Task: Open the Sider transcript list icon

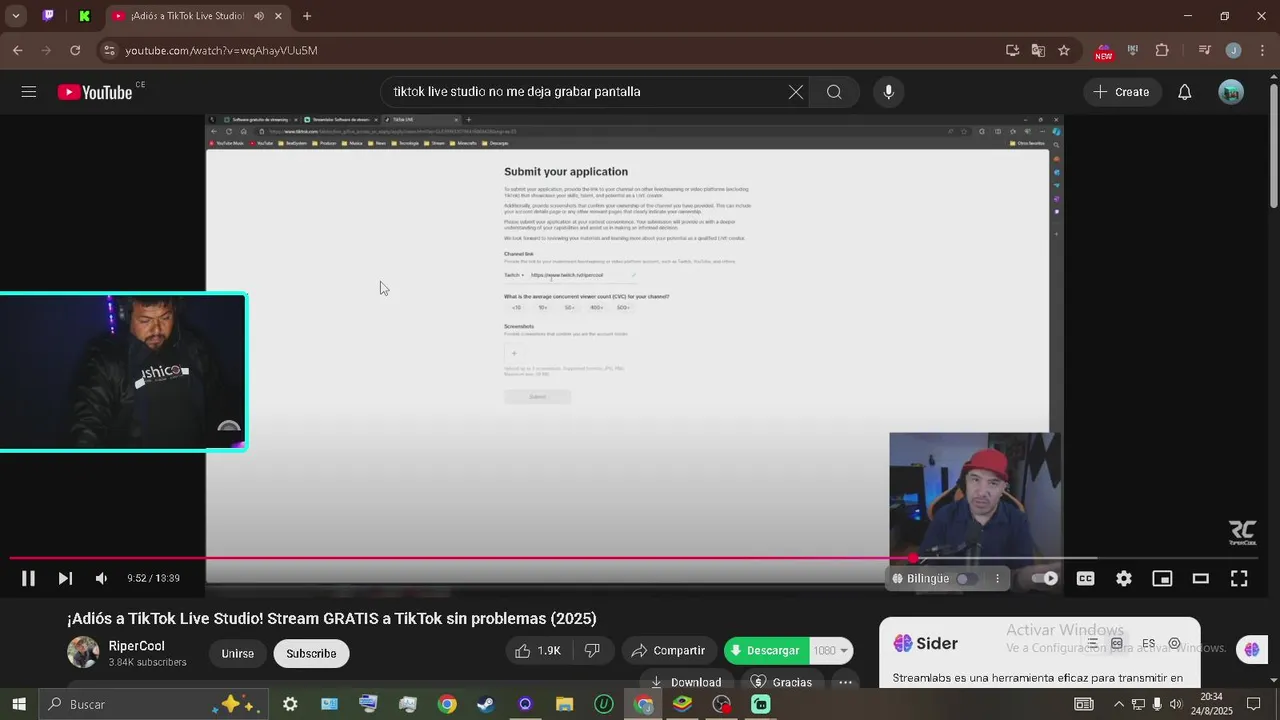Action: [x=1093, y=644]
